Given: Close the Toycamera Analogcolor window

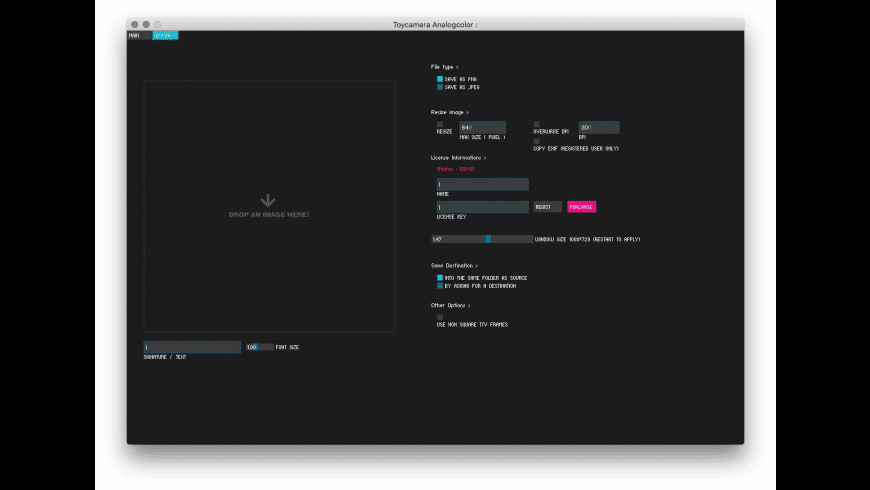Looking at the screenshot, I should click(134, 24).
